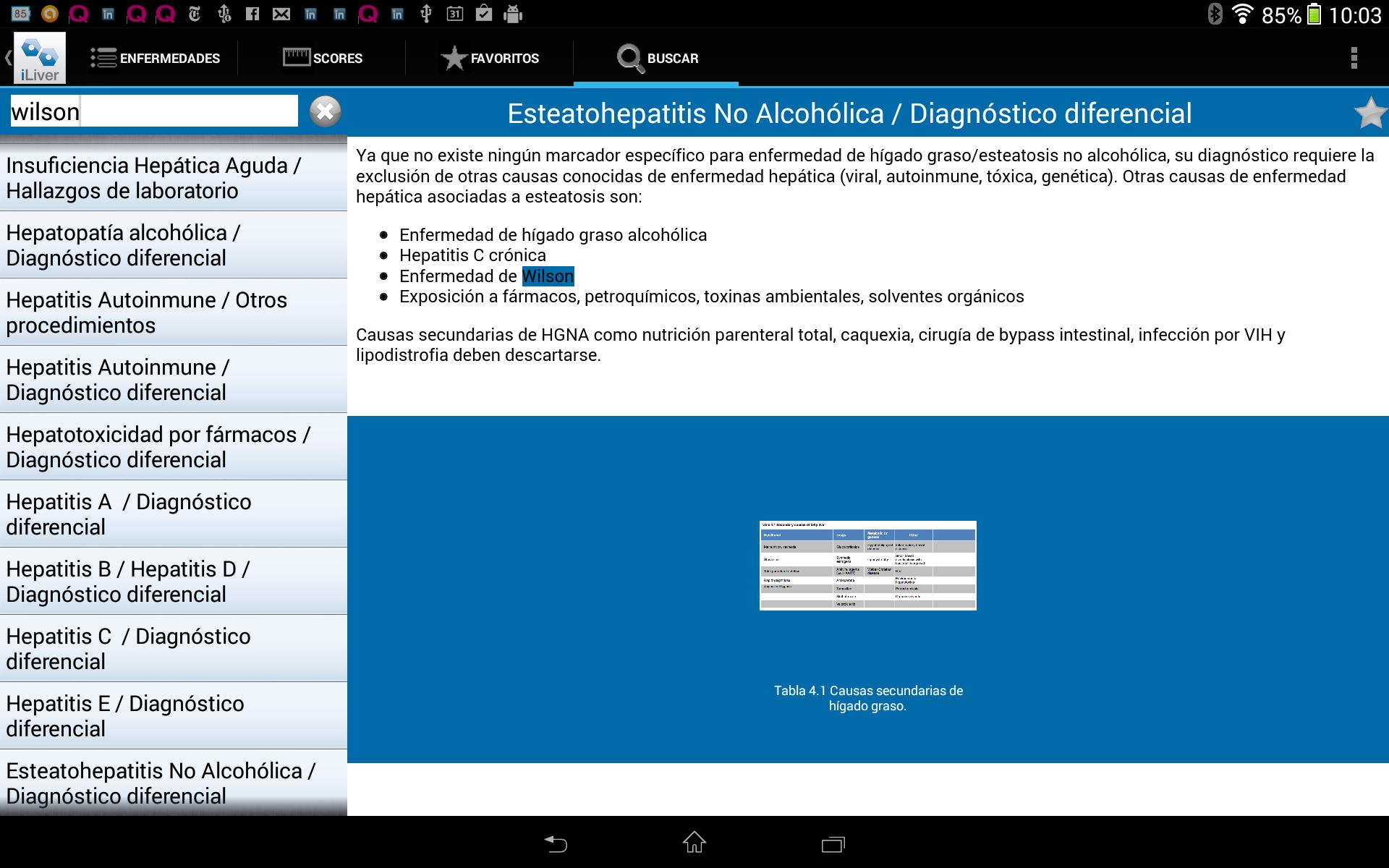Focus the wilson search input field
1389x868 pixels.
coord(153,111)
